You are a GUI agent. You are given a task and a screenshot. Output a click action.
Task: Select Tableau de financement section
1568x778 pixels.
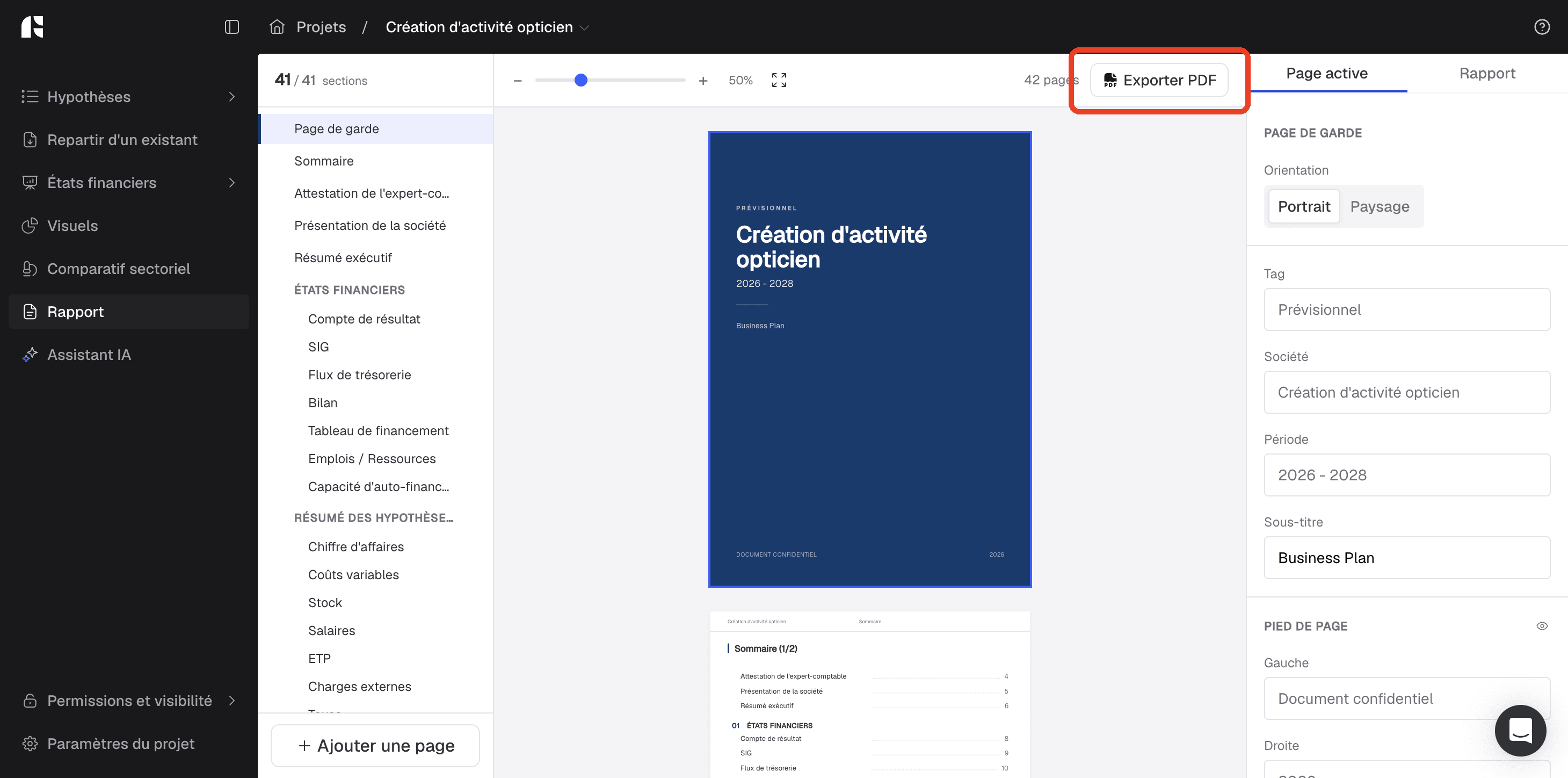tap(375, 431)
